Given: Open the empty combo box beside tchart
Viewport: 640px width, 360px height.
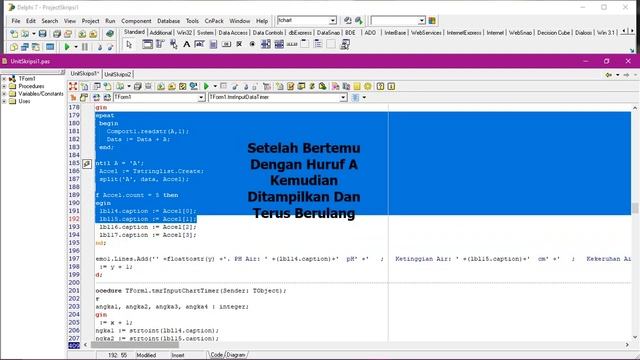Looking at the screenshot, I should pos(422,20).
